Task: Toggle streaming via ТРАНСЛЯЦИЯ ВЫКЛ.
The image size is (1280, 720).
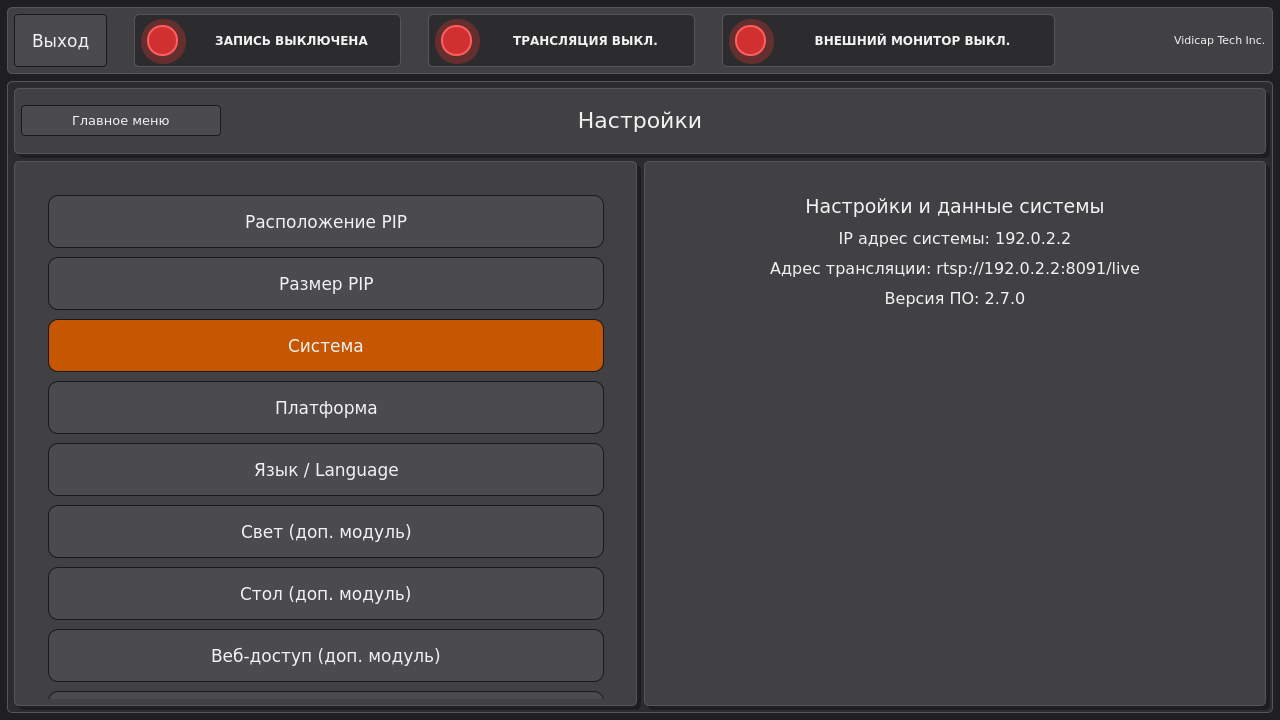Action: [561, 41]
